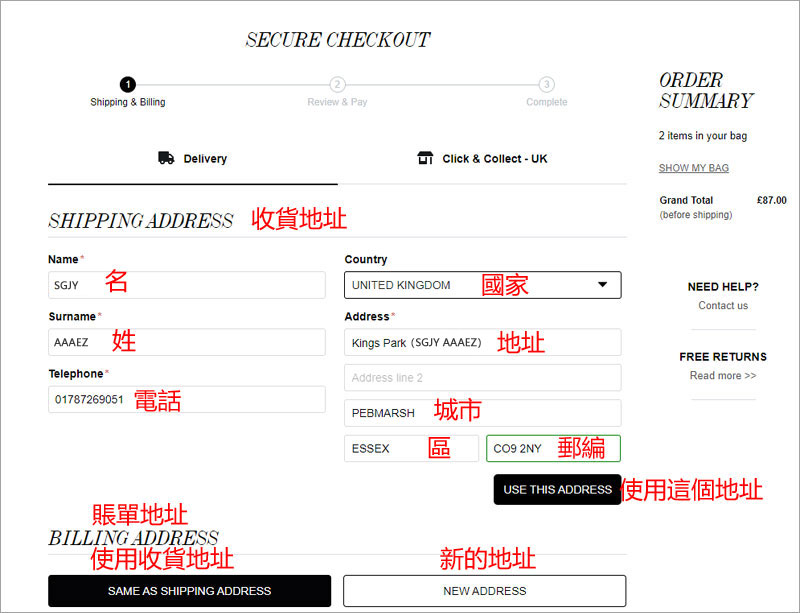Click the delivery truck icon
The height and width of the screenshot is (613, 800).
click(166, 158)
